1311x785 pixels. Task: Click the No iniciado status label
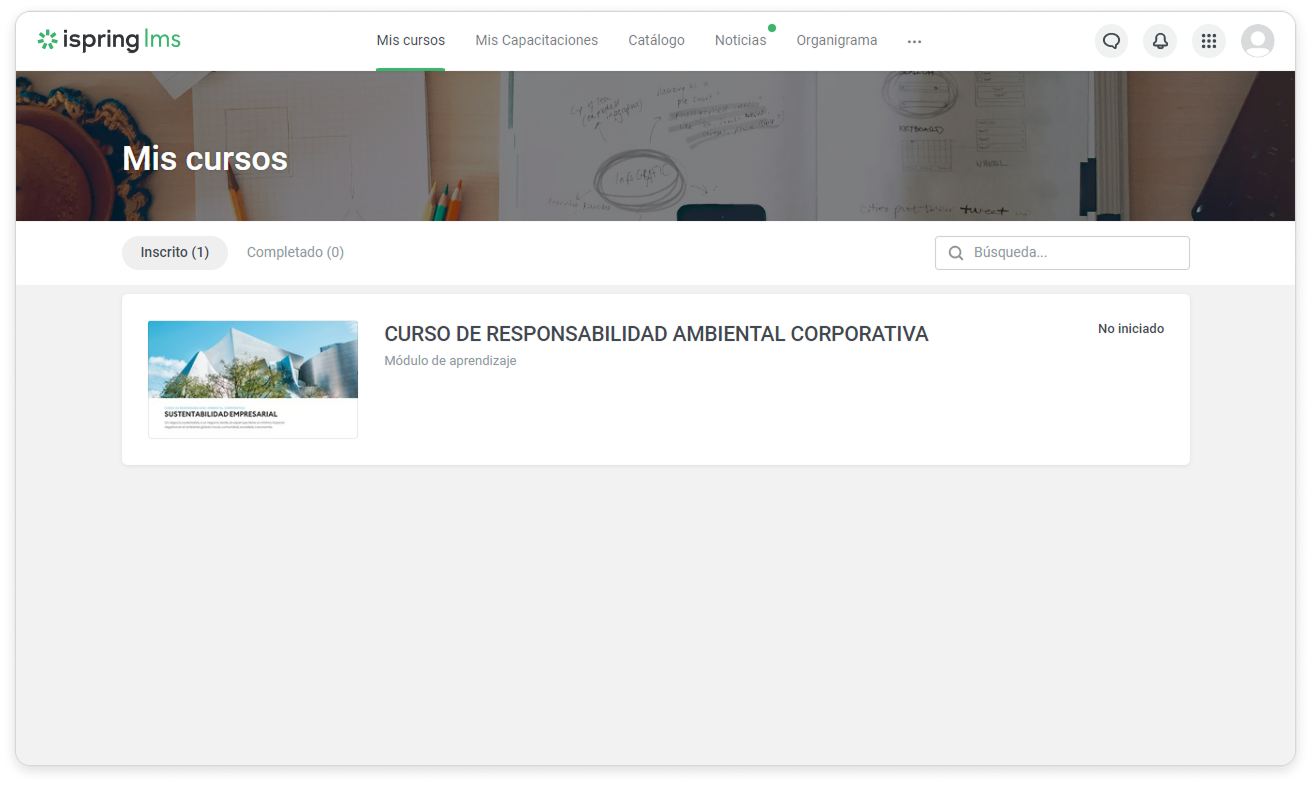(x=1130, y=329)
